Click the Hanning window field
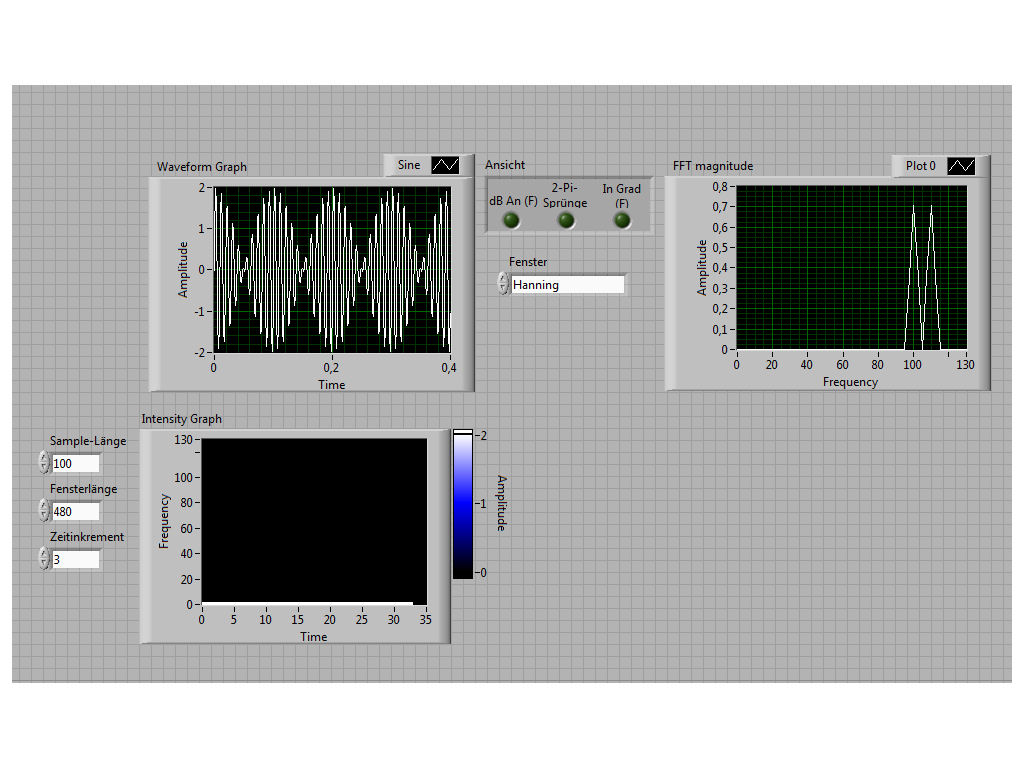Image resolution: width=1024 pixels, height=768 pixels. point(568,285)
